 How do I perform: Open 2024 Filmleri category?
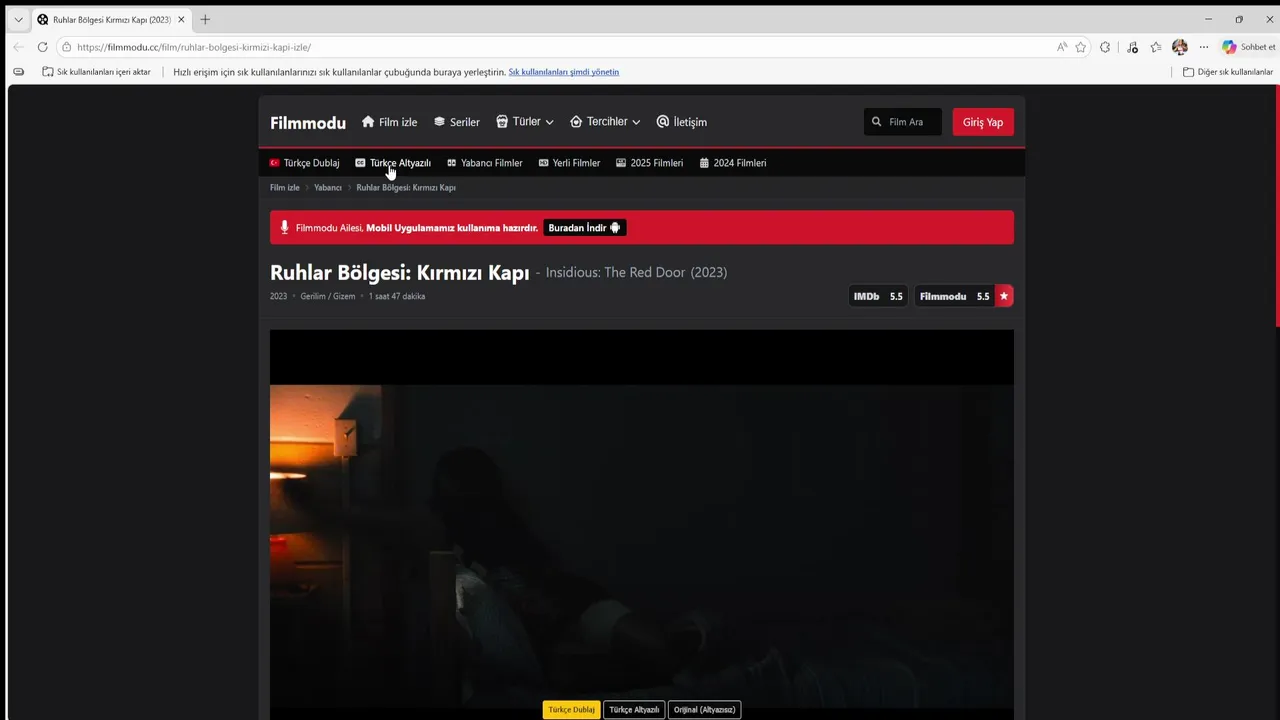pyautogui.click(x=733, y=163)
